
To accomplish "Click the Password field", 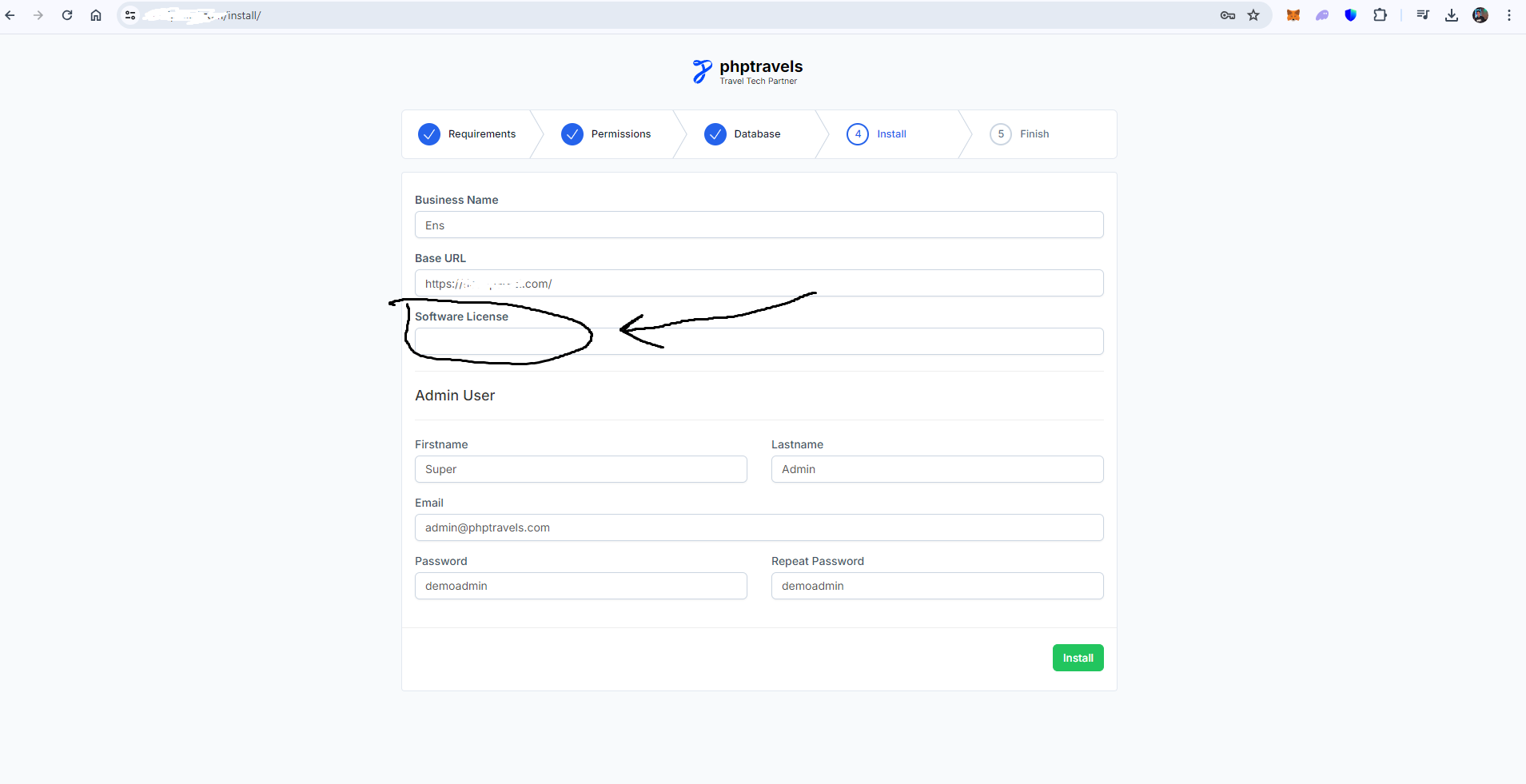I will [581, 586].
